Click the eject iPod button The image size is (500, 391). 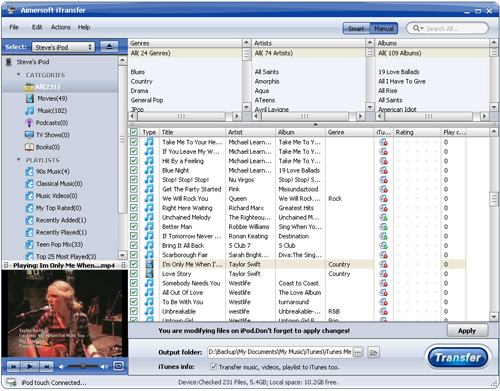(109, 47)
